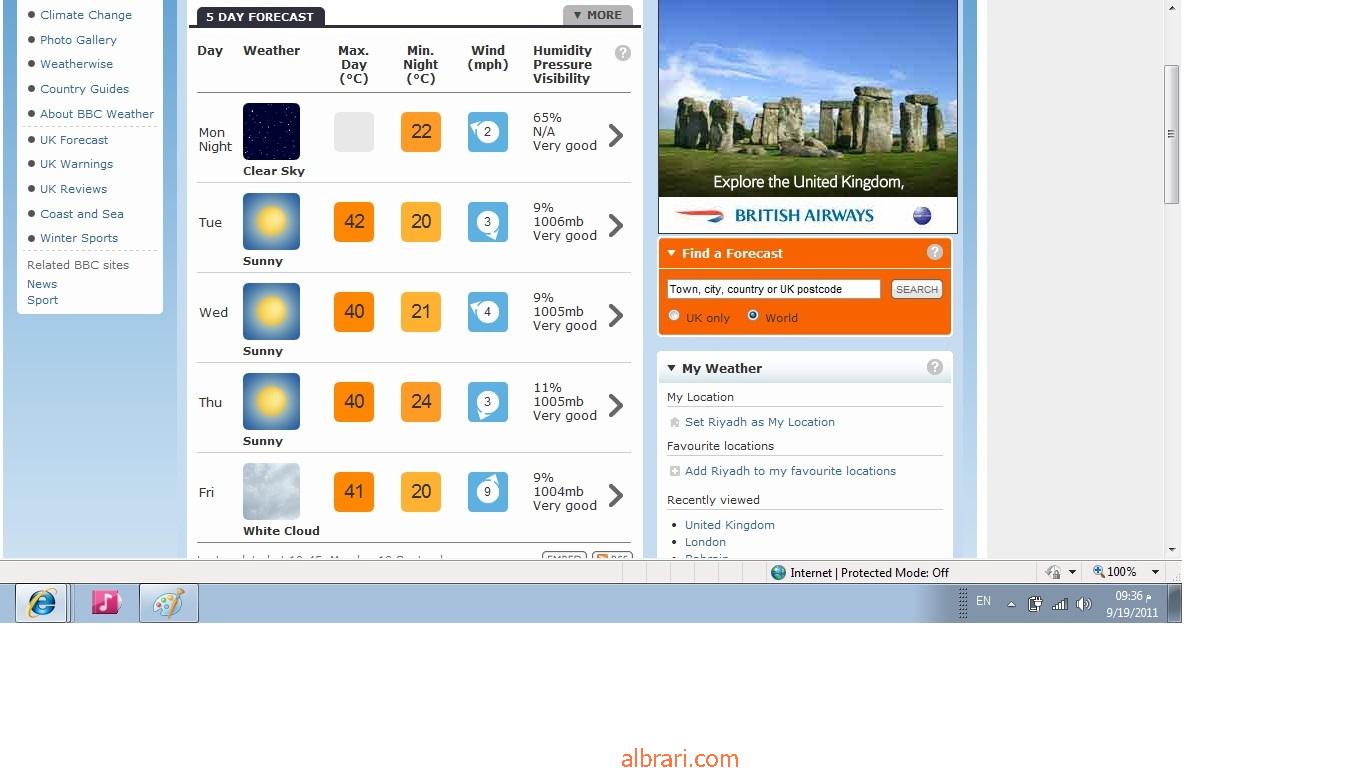1366x768 pixels.
Task: Collapse the My Weather panel
Action: 672,368
